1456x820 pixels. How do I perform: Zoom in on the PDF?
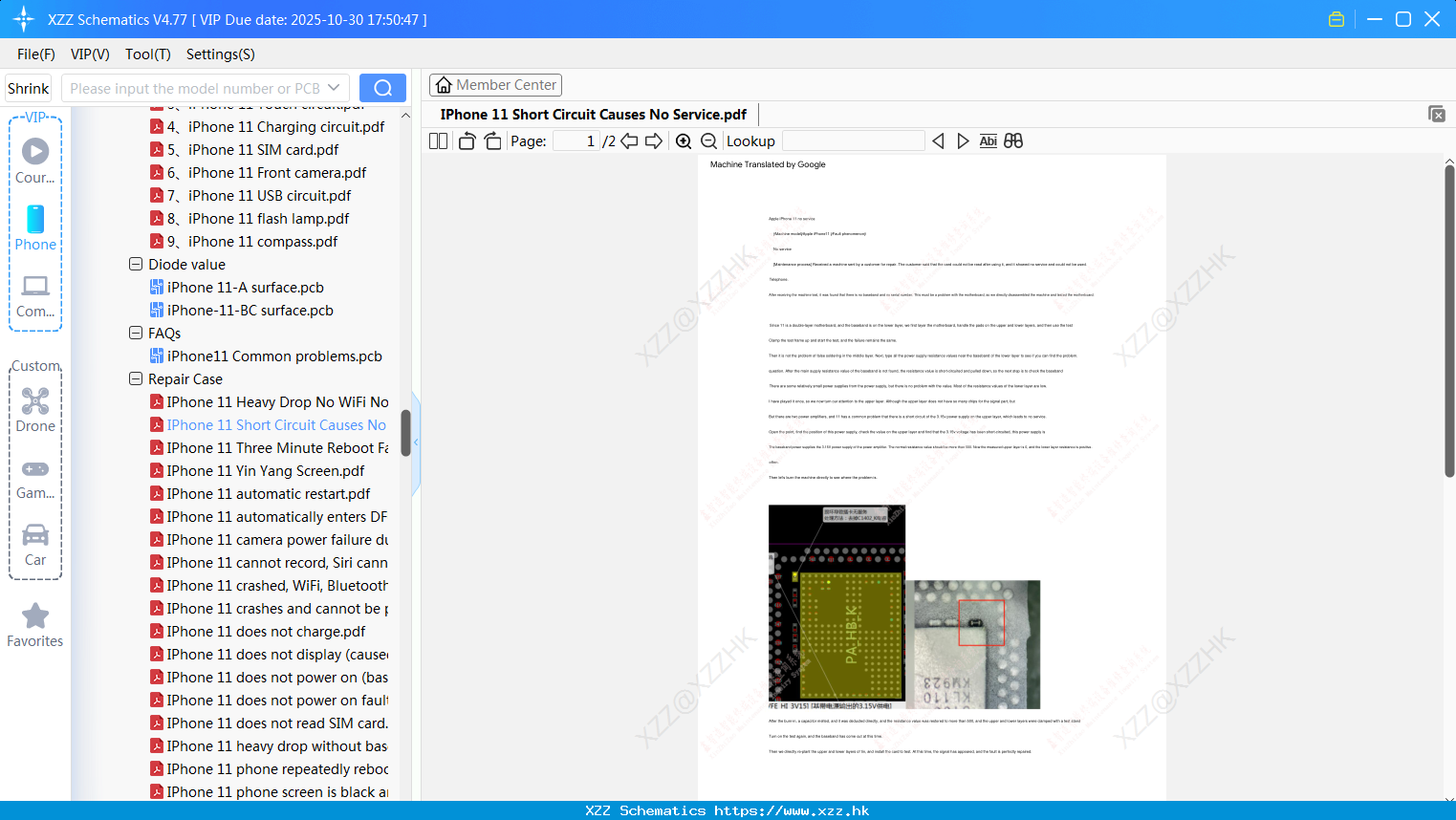(x=684, y=140)
